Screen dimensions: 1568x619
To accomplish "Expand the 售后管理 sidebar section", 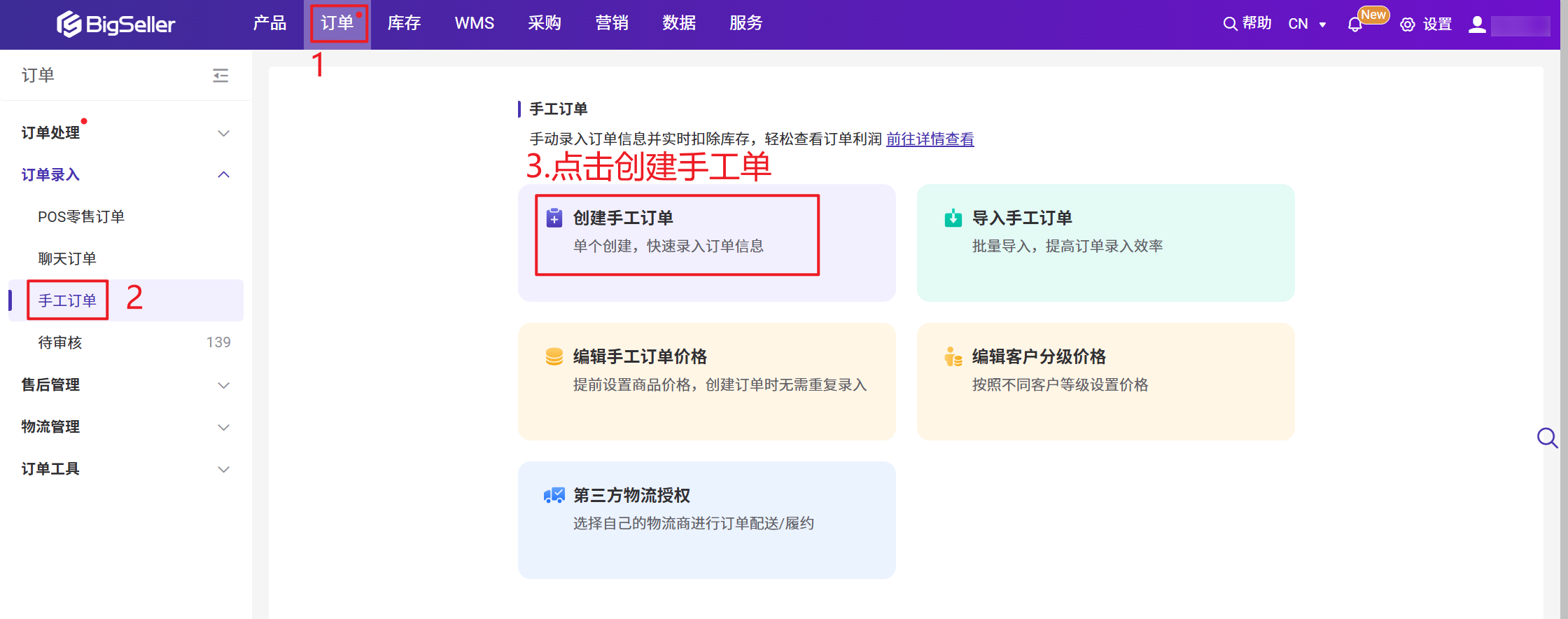I will (x=223, y=385).
